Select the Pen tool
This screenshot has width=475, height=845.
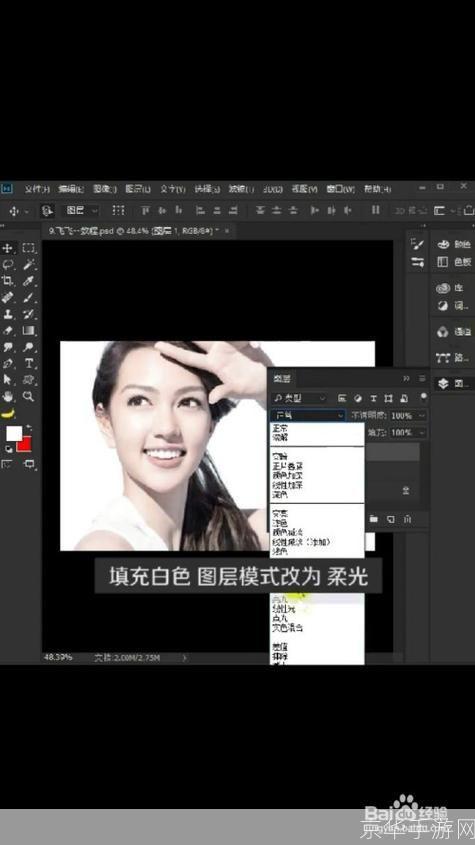8,364
